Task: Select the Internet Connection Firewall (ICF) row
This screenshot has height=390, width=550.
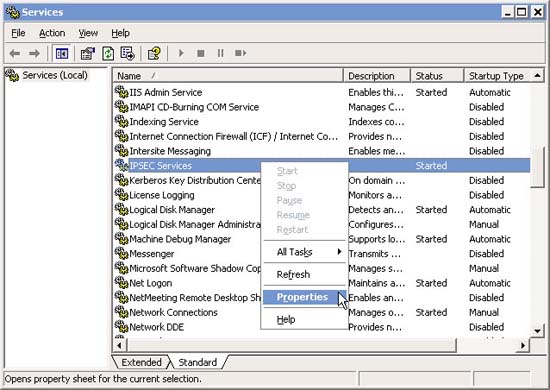Action: pos(321,136)
